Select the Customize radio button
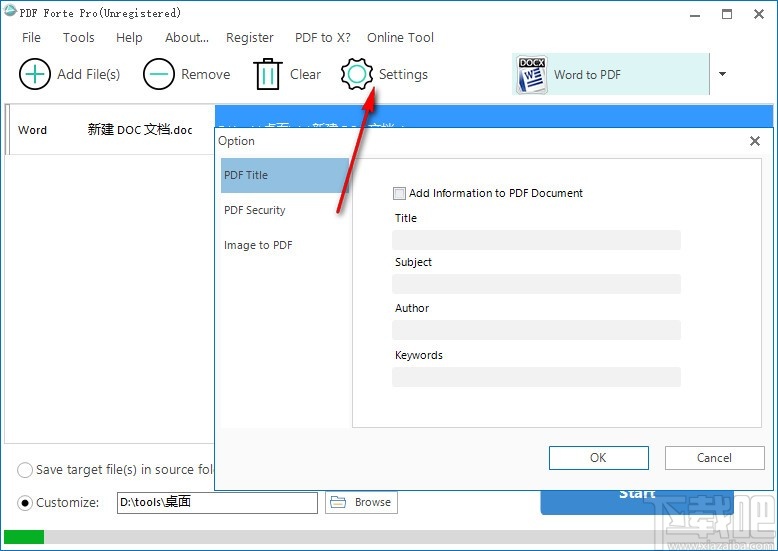 click(25, 502)
